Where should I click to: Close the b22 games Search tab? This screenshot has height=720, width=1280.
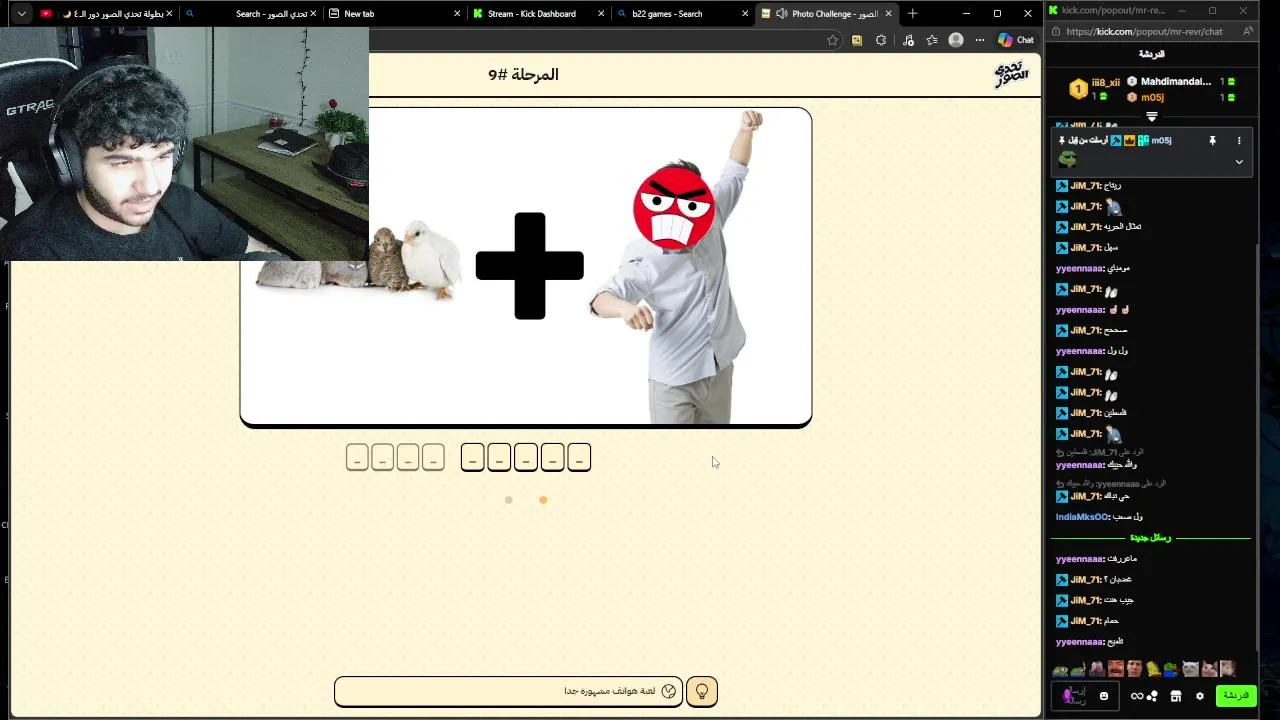[745, 14]
